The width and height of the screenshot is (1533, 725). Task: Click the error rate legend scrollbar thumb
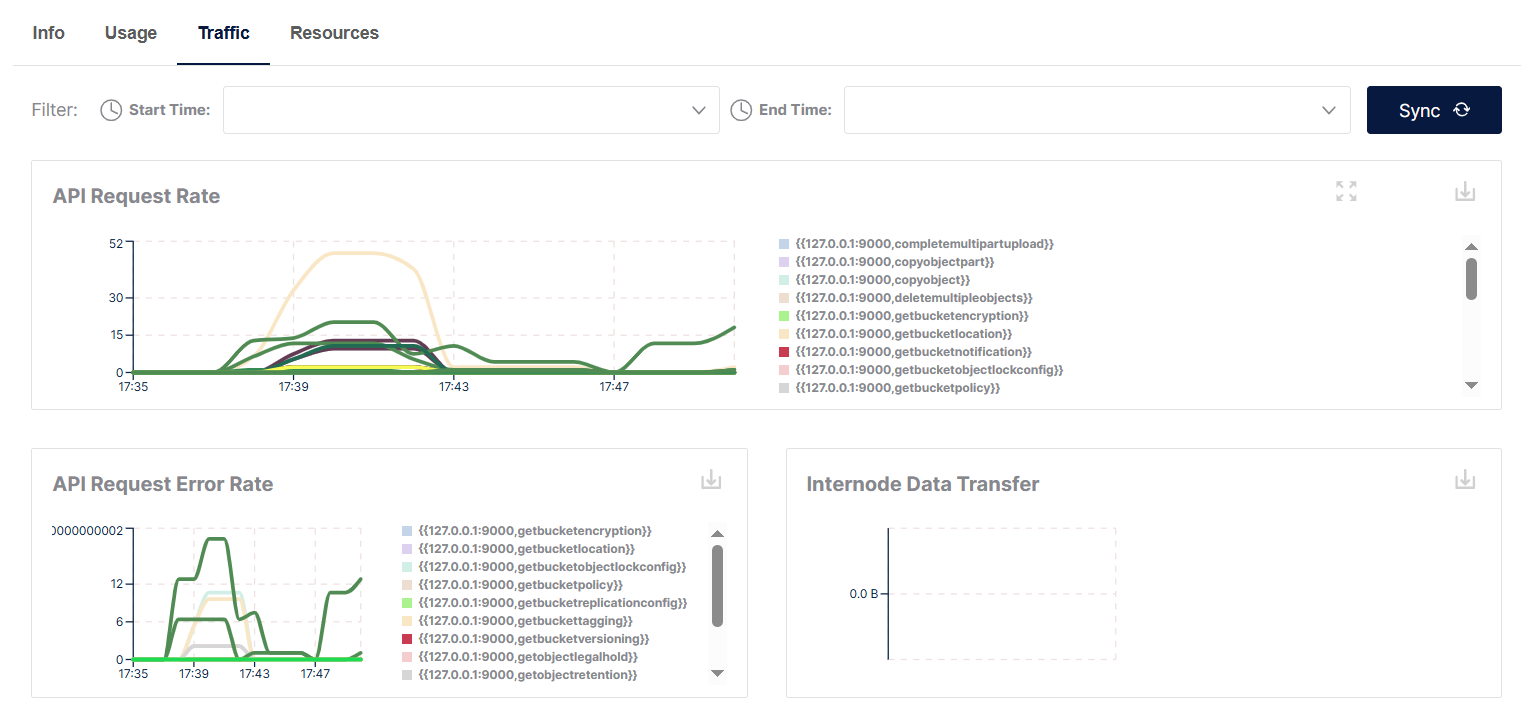pyautogui.click(x=717, y=585)
